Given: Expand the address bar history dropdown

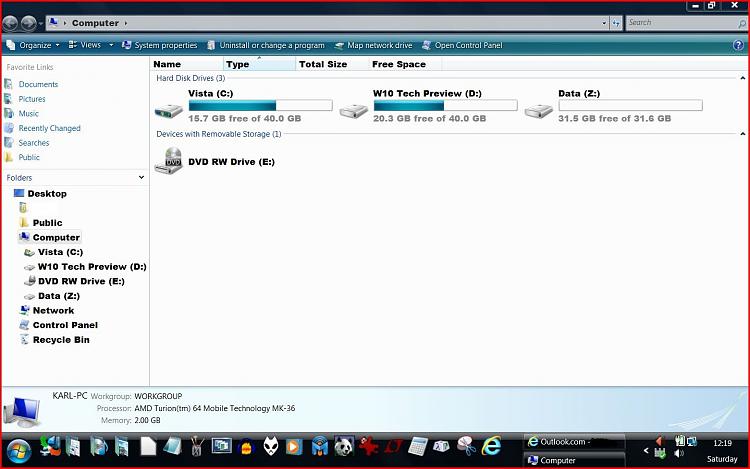Looking at the screenshot, I should click(604, 22).
